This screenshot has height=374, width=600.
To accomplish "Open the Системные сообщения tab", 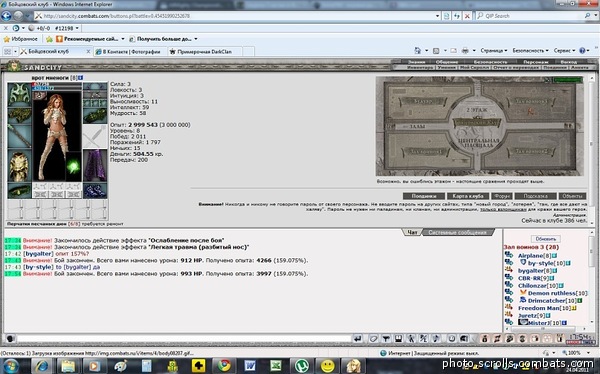I will (457, 232).
